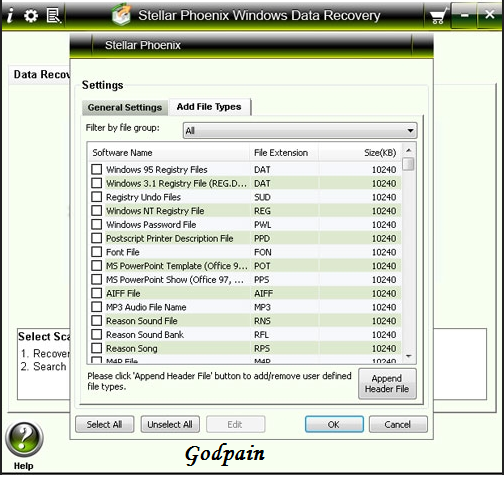Open the log report icon in title bar
Image resolution: width=504 pixels, height=479 pixels.
[53, 16]
